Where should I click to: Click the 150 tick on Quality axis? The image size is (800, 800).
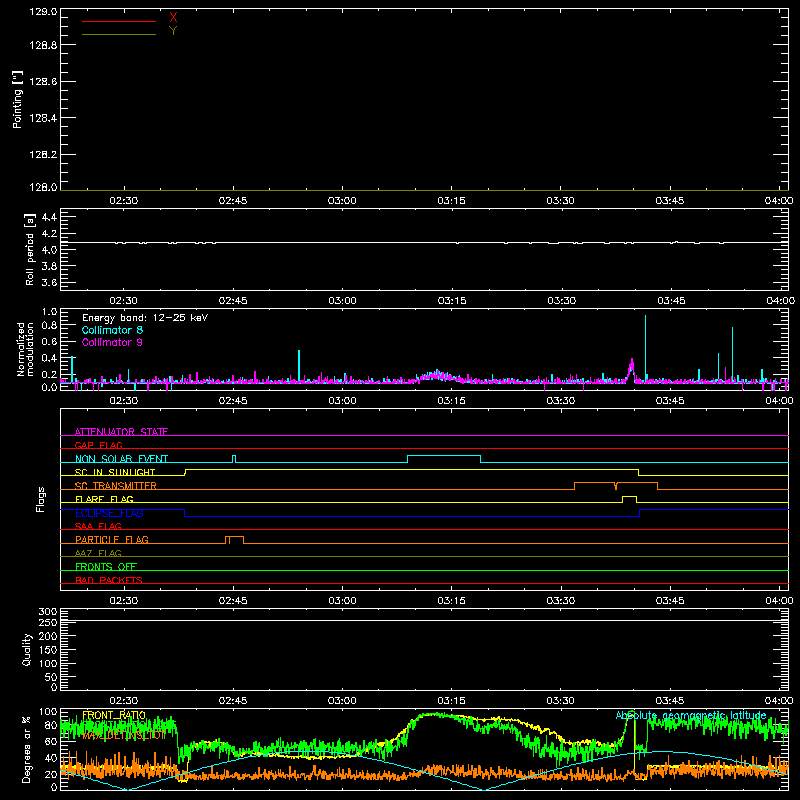point(47,650)
